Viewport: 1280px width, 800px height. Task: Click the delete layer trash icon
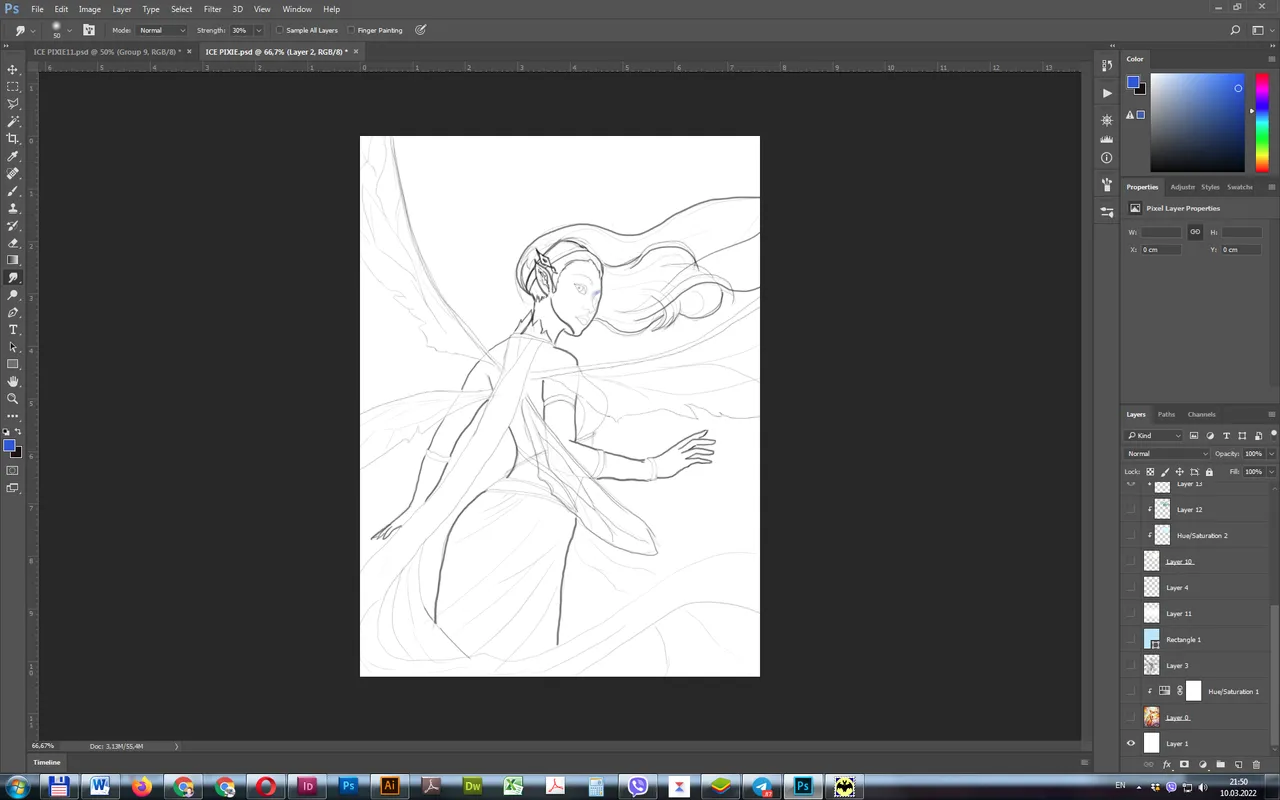(1257, 765)
